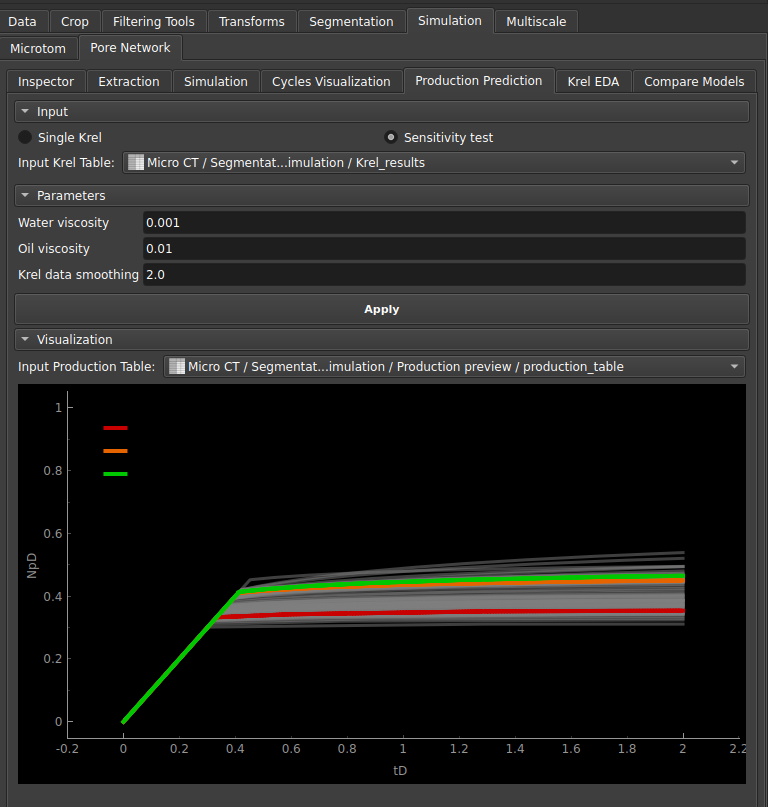Click table icon in Input Krel Table
The height and width of the screenshot is (807, 768).
[135, 163]
